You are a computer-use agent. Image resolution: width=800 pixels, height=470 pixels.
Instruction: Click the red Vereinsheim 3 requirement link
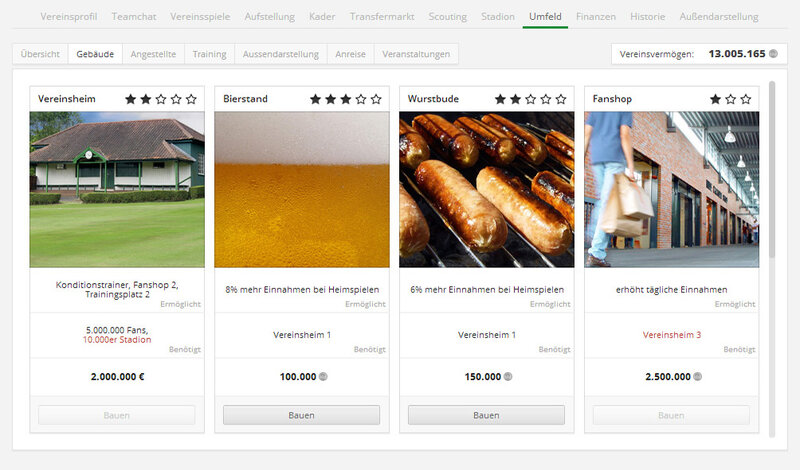[671, 334]
